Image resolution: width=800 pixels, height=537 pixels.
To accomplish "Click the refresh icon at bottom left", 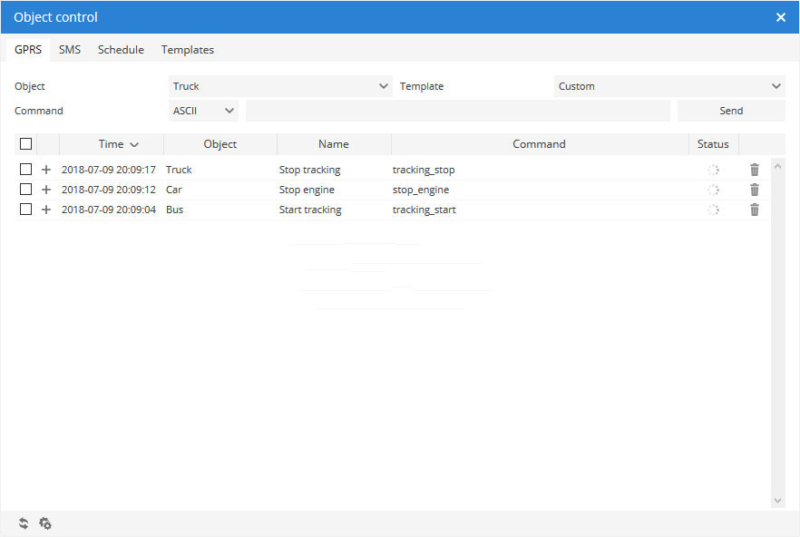I will [23, 523].
